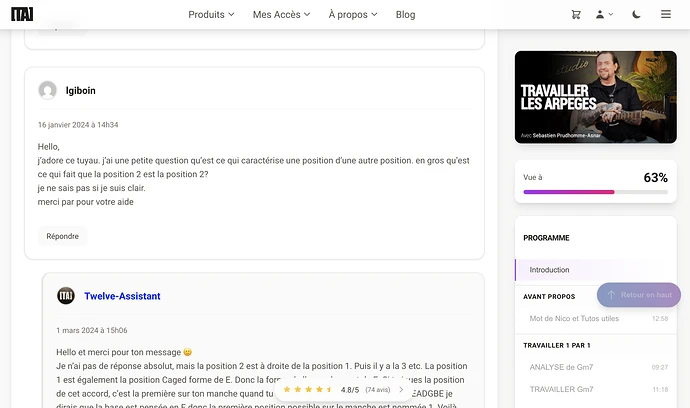690x408 pixels.
Task: Click Twelve-Assistant's avatar logo
Action: point(66,296)
